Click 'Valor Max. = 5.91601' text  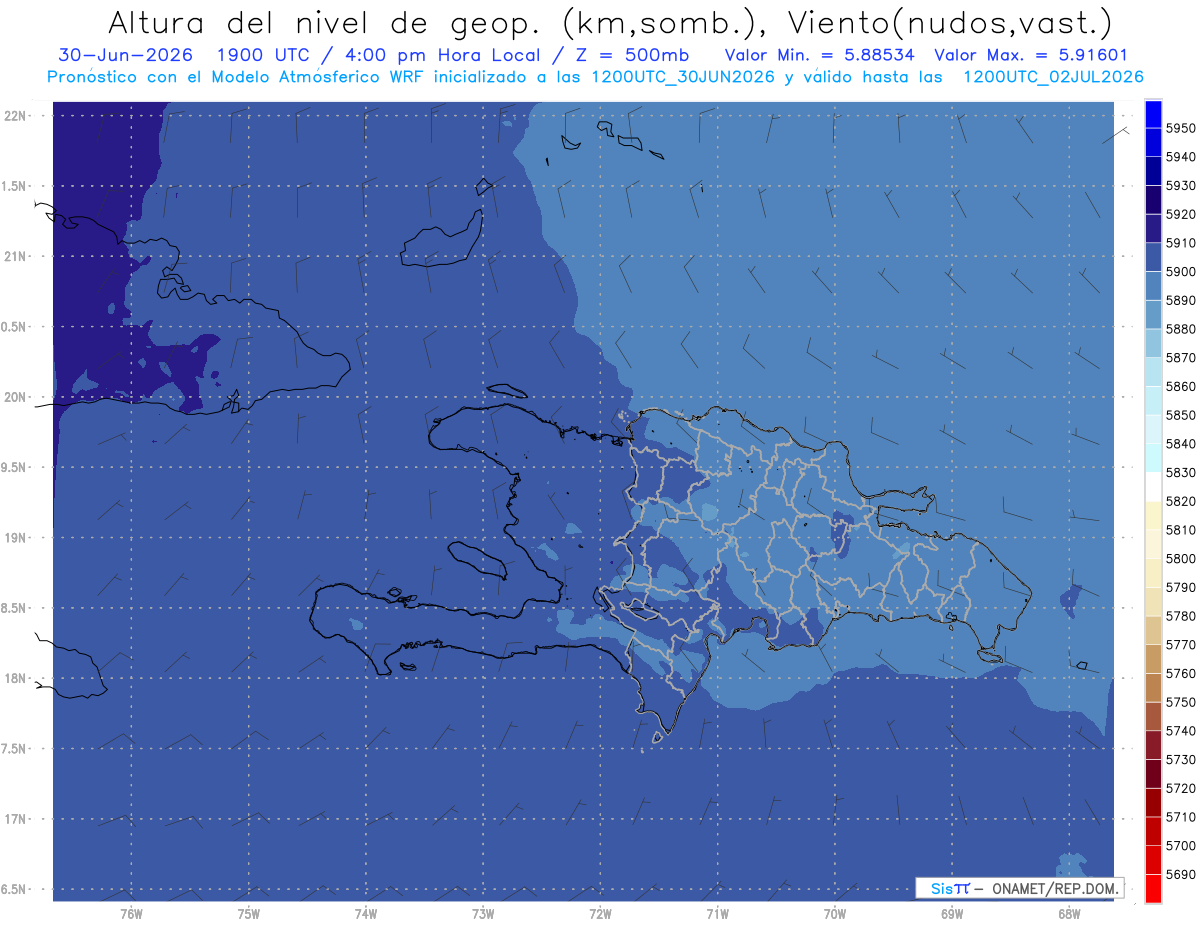click(1031, 55)
